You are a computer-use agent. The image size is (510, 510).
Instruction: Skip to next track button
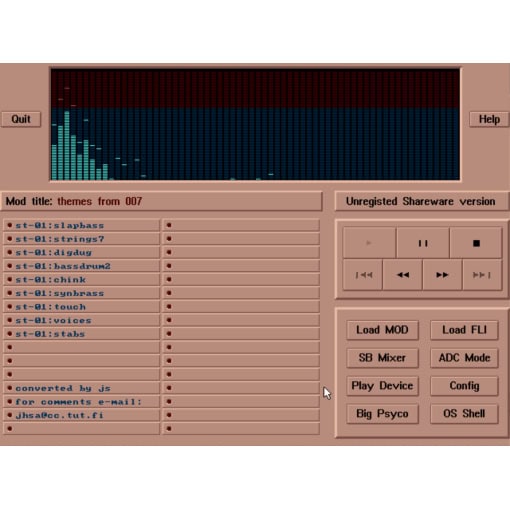tap(482, 275)
